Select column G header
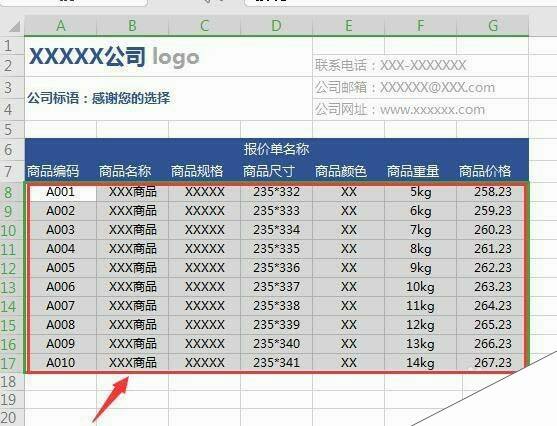This screenshot has height=426, width=557. pyautogui.click(x=493, y=26)
